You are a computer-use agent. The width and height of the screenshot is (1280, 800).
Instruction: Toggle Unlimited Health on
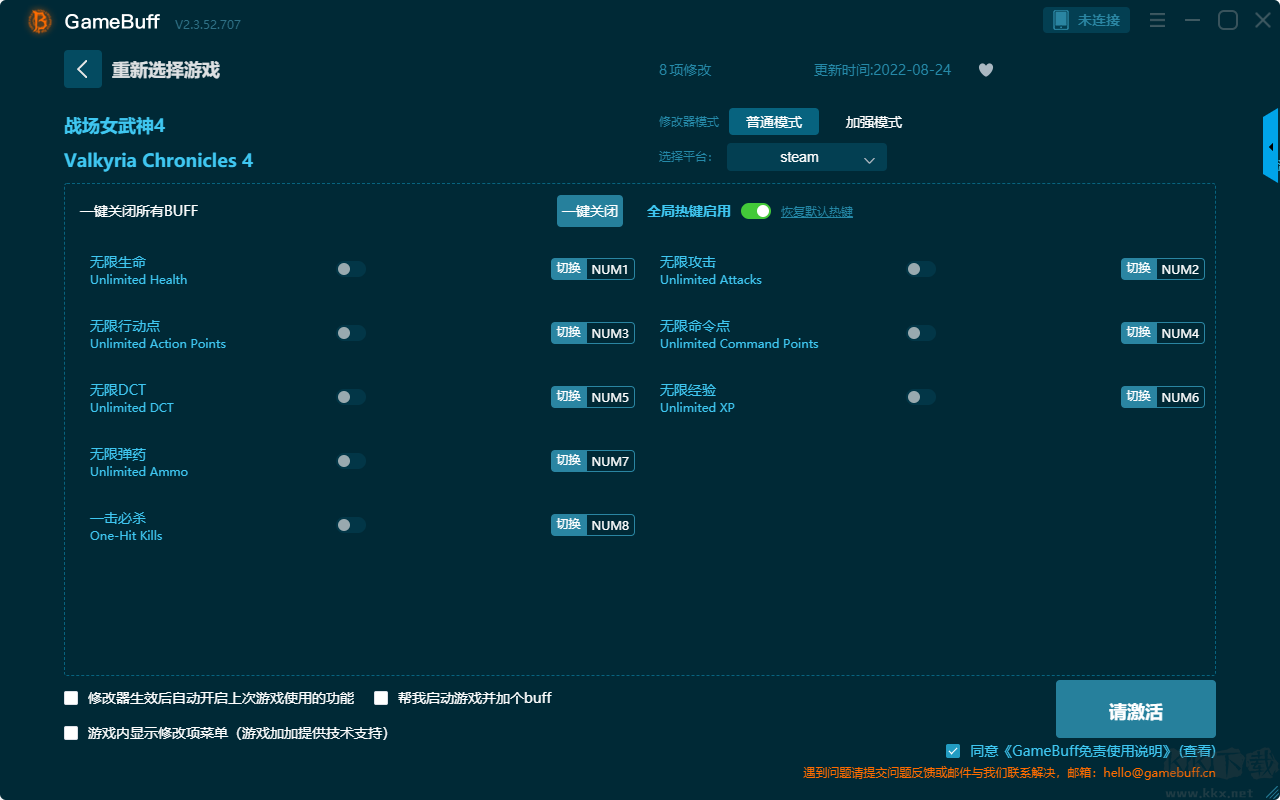pos(351,269)
